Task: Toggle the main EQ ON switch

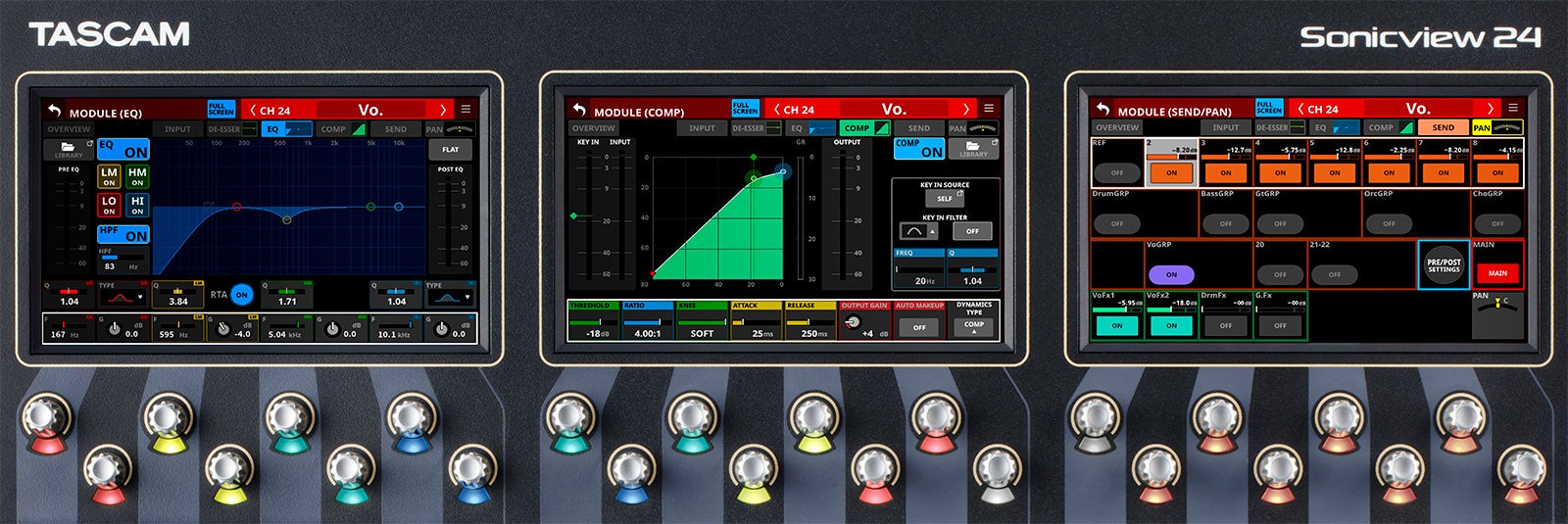Action: click(123, 150)
